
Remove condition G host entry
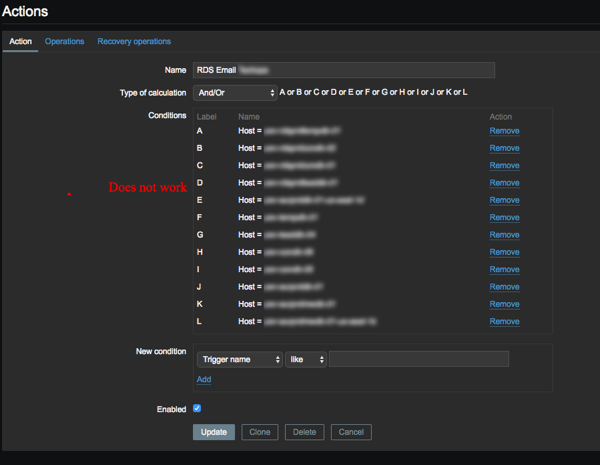point(504,235)
